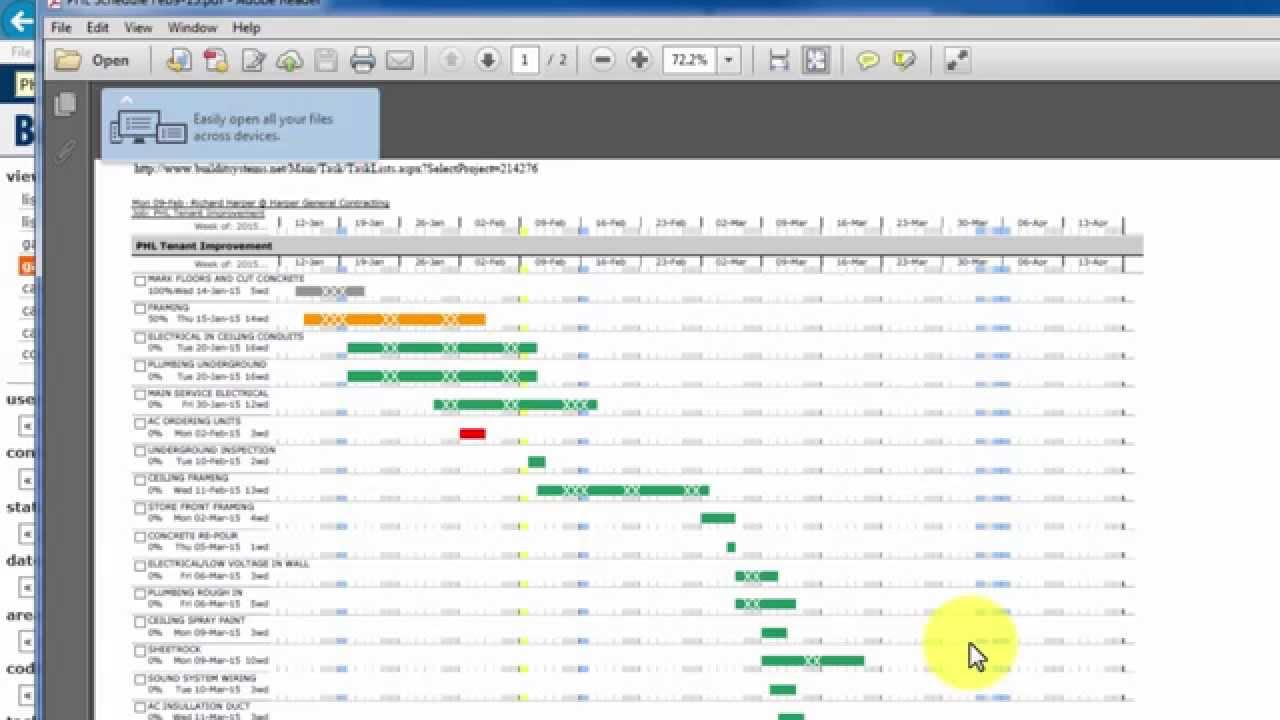This screenshot has height=720, width=1280.
Task: Click the Open button label
Action: [110, 60]
